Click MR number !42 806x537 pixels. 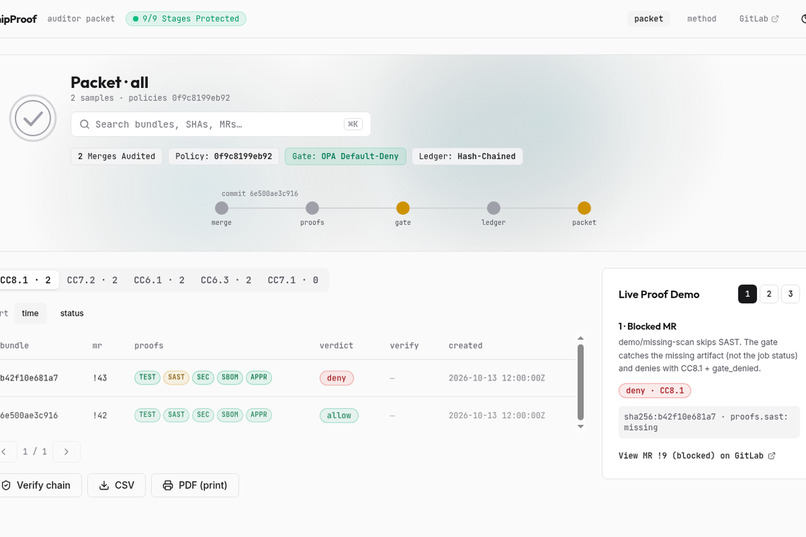[100, 415]
